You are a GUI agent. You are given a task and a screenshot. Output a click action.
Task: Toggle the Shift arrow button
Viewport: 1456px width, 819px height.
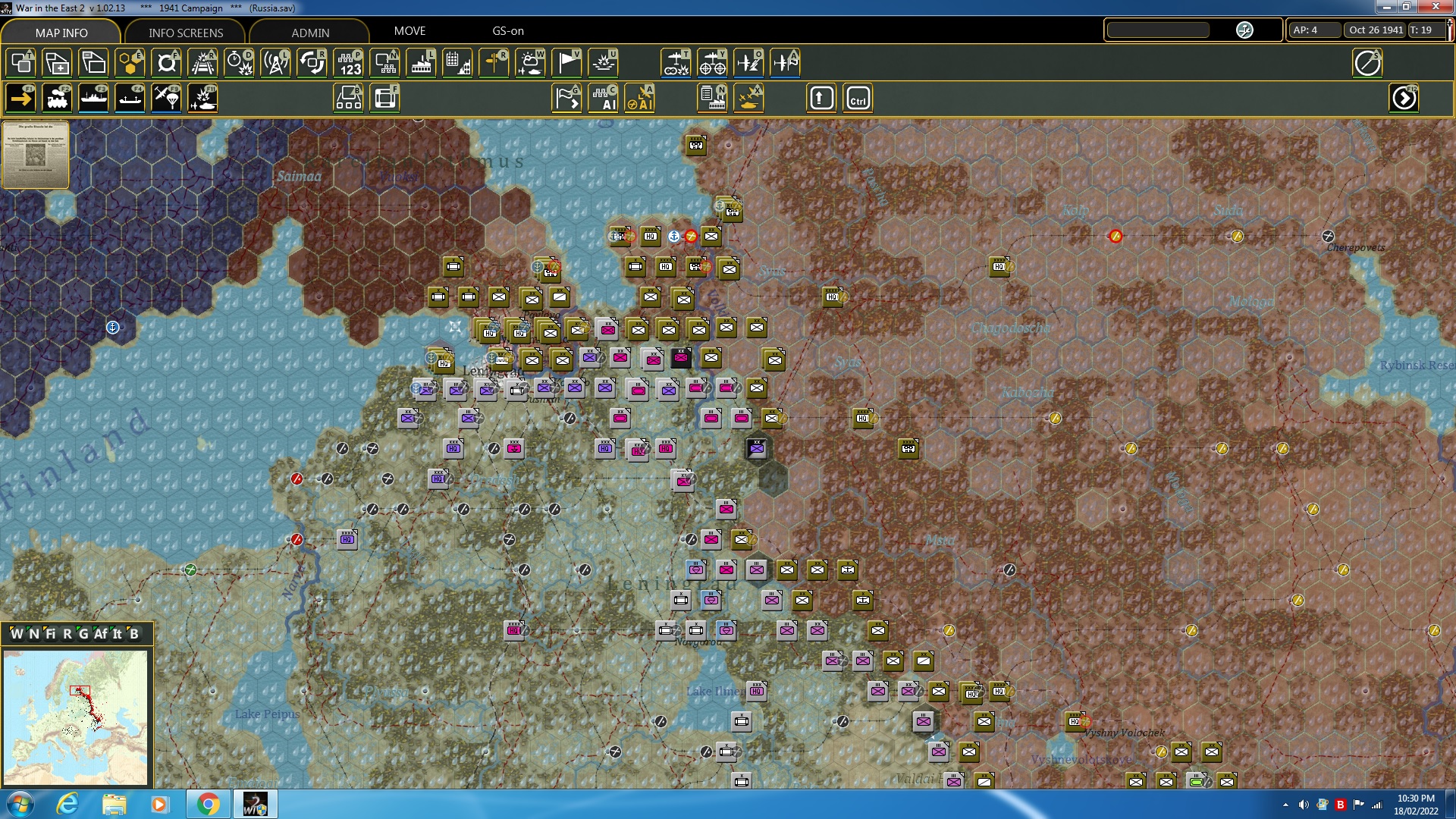(821, 99)
